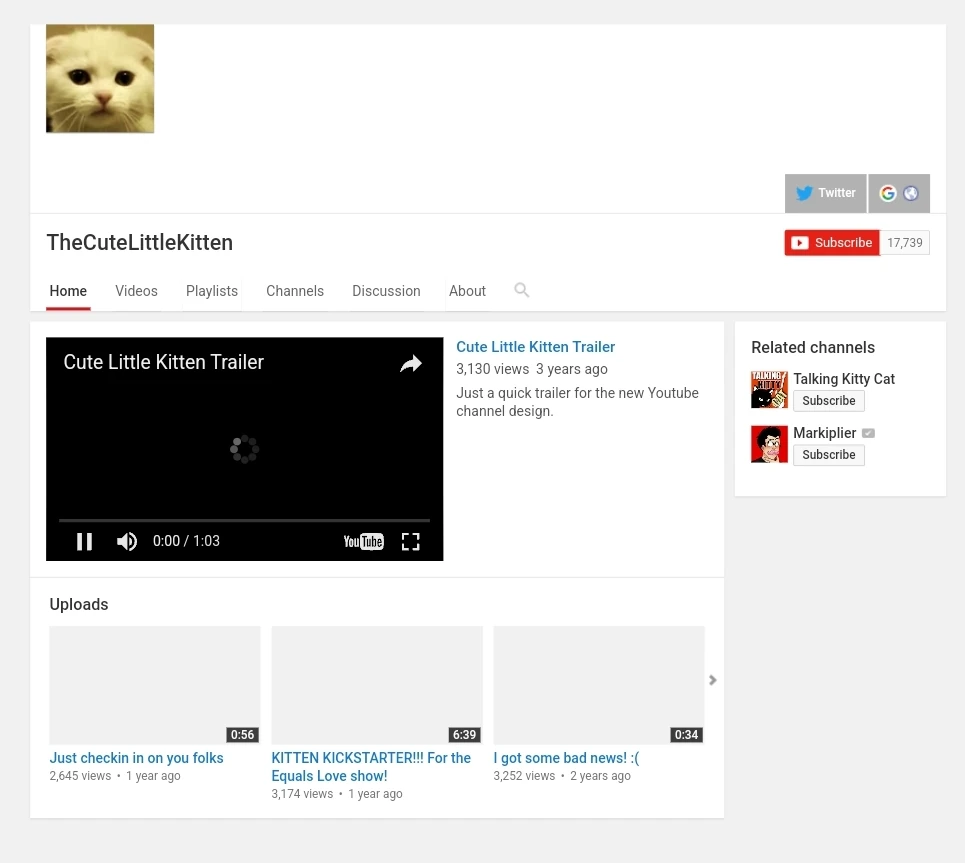965x863 pixels.
Task: Open Markiplier channel name
Action: pos(825,433)
